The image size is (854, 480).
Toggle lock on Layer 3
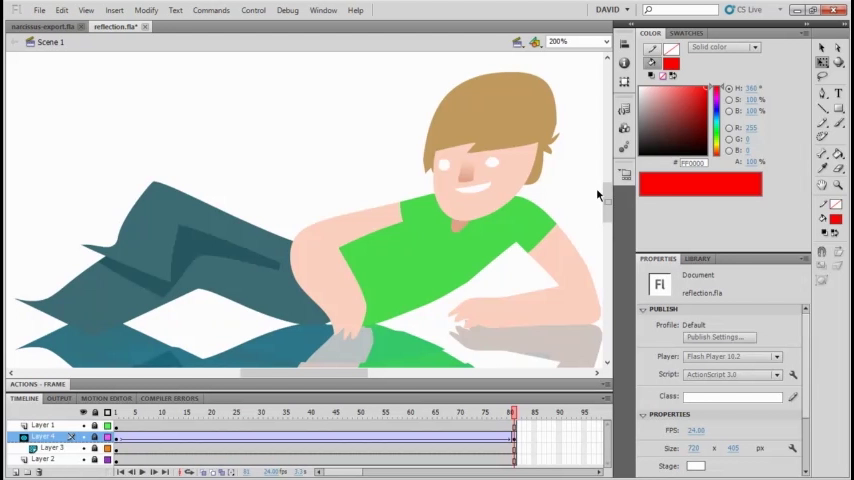(95, 448)
